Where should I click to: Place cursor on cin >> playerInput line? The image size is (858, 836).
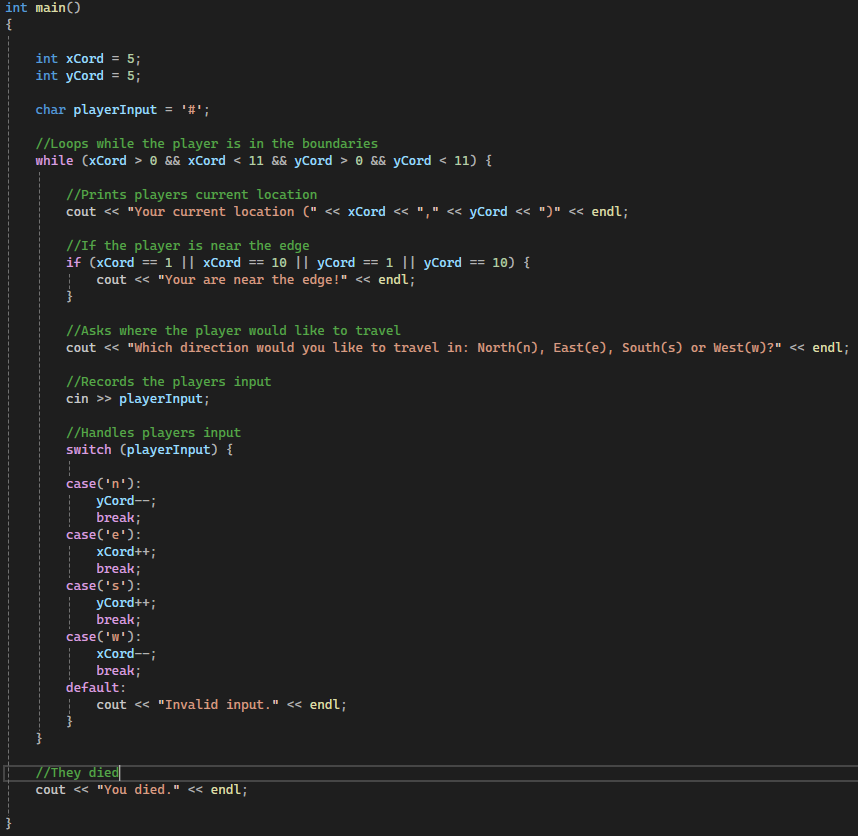138,399
